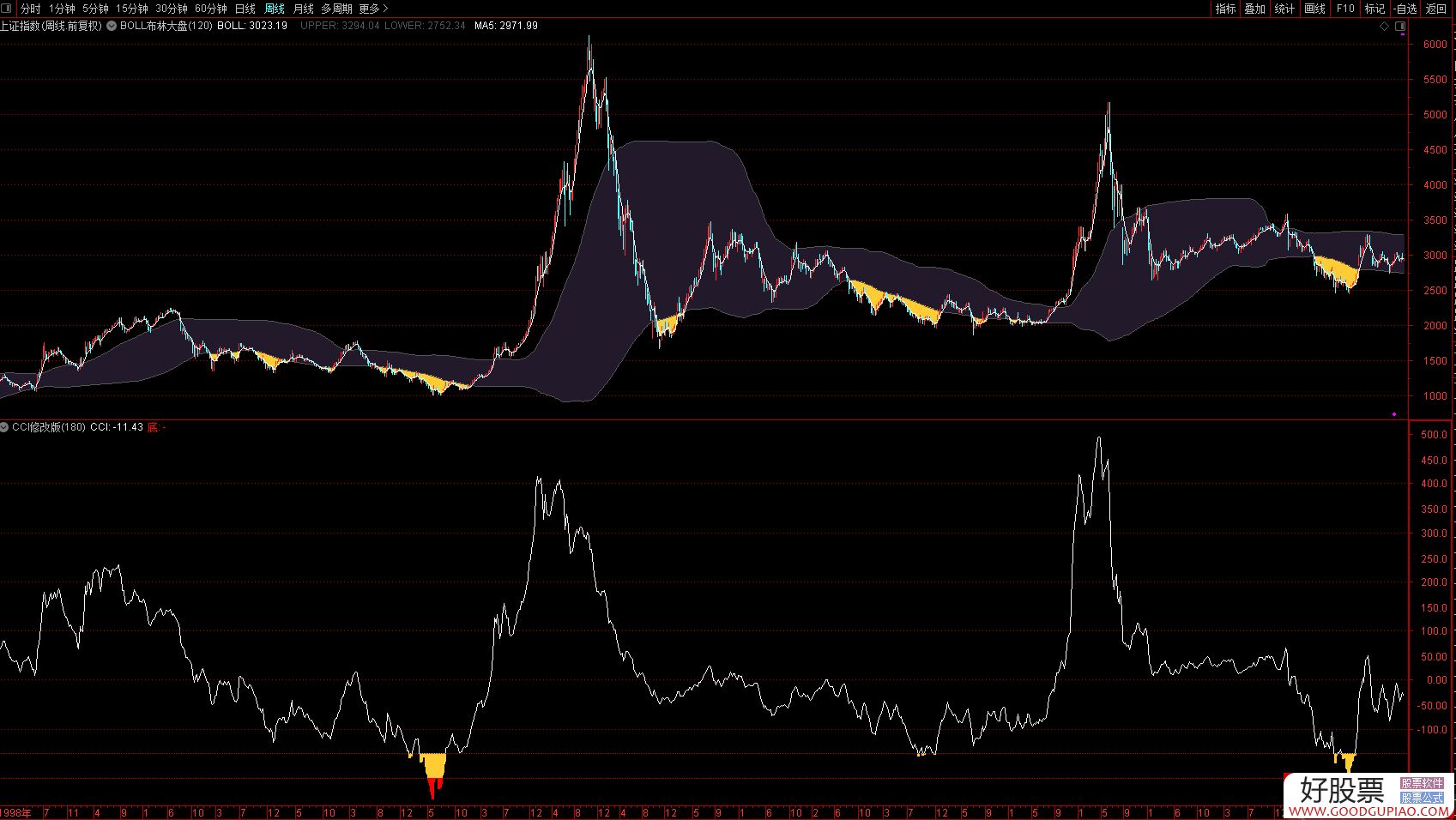Select the 60分钟 period tab

pyautogui.click(x=210, y=9)
